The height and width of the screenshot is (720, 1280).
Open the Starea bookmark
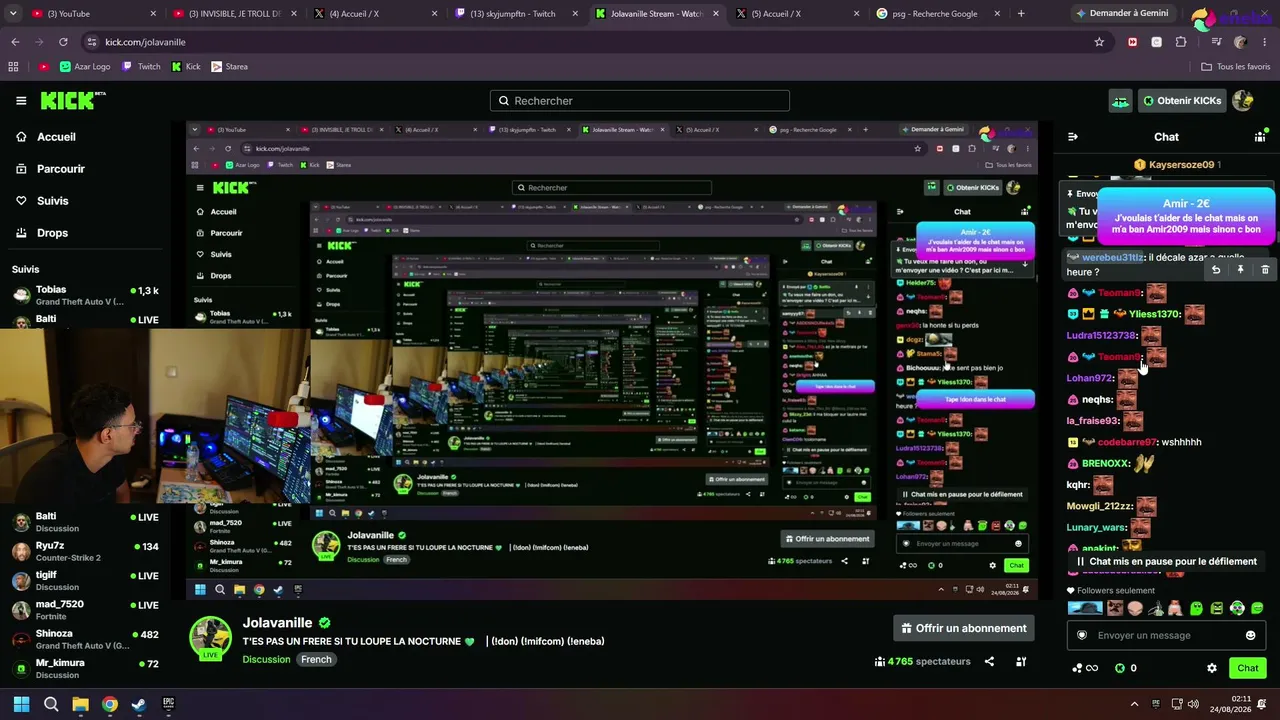pyautogui.click(x=229, y=67)
